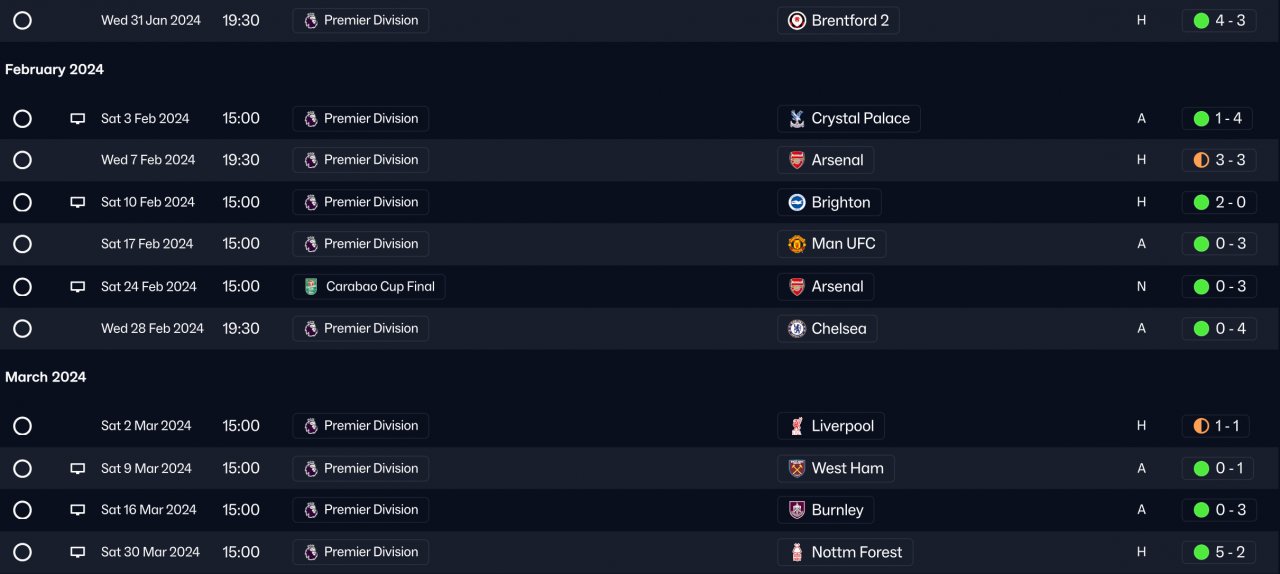Click the Carabao Cup Final competition logo
The height and width of the screenshot is (574, 1280).
click(311, 287)
